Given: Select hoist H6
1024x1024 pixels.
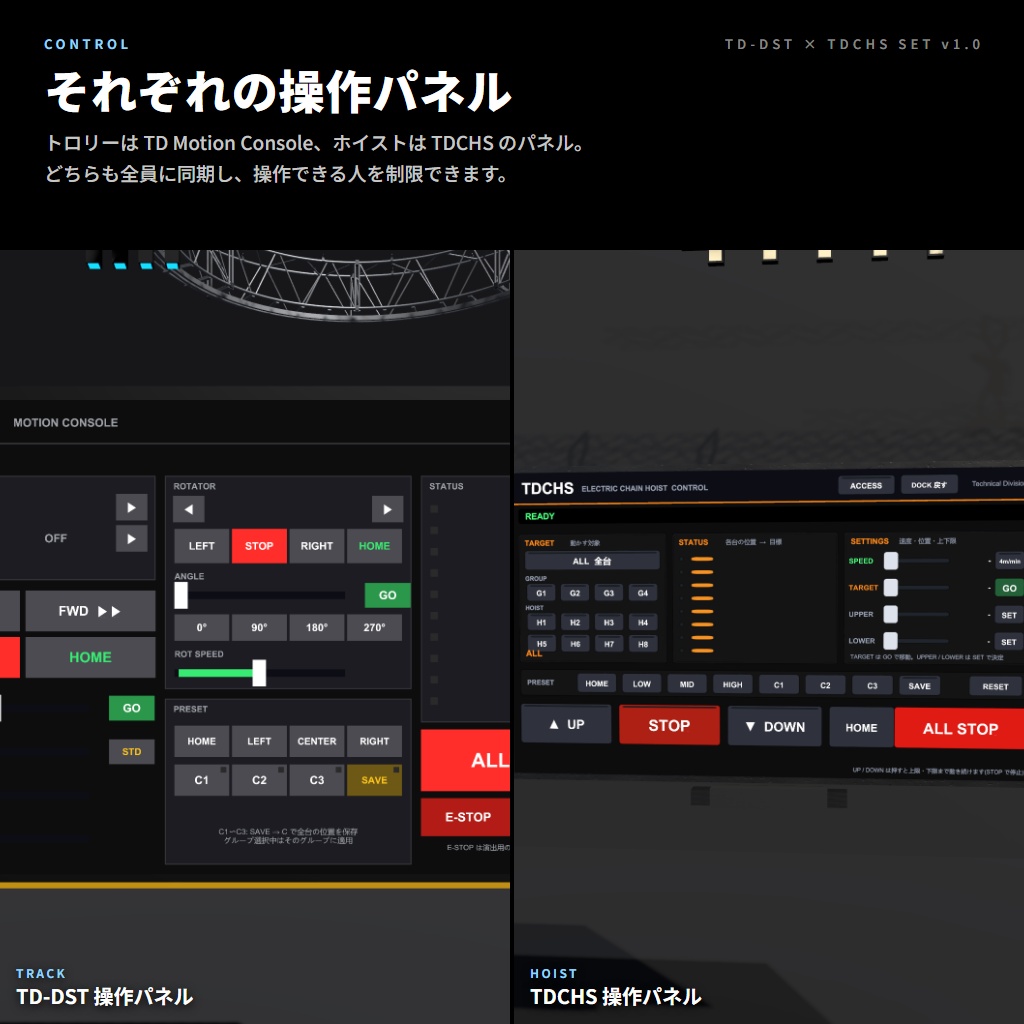Looking at the screenshot, I should 575,644.
